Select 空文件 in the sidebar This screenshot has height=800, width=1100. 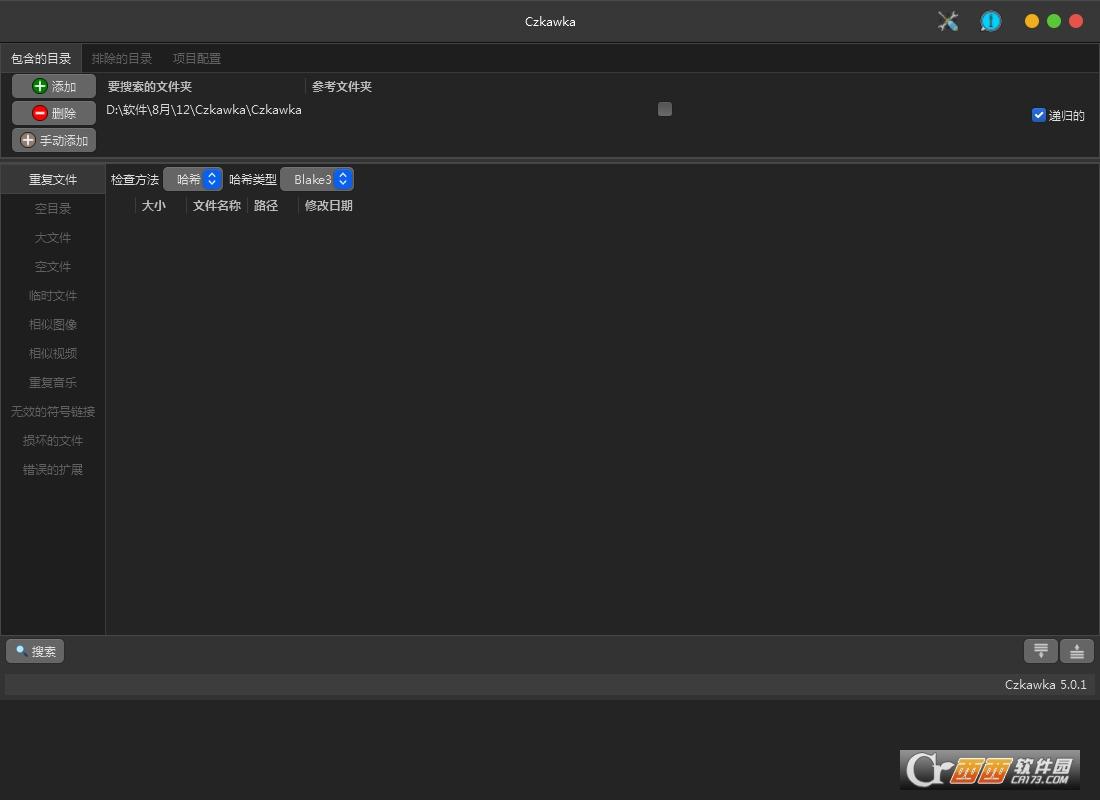(53, 267)
